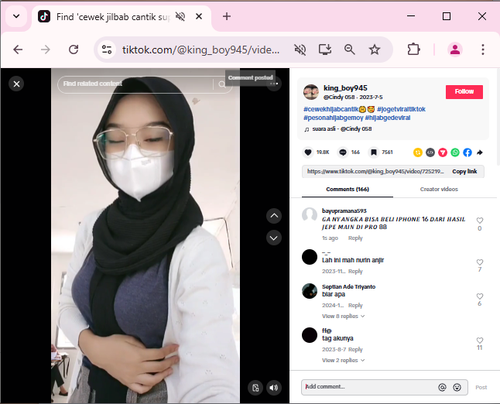Save video with bookmark icon
Image resolution: width=500 pixels, height=404 pixels.
[374, 152]
